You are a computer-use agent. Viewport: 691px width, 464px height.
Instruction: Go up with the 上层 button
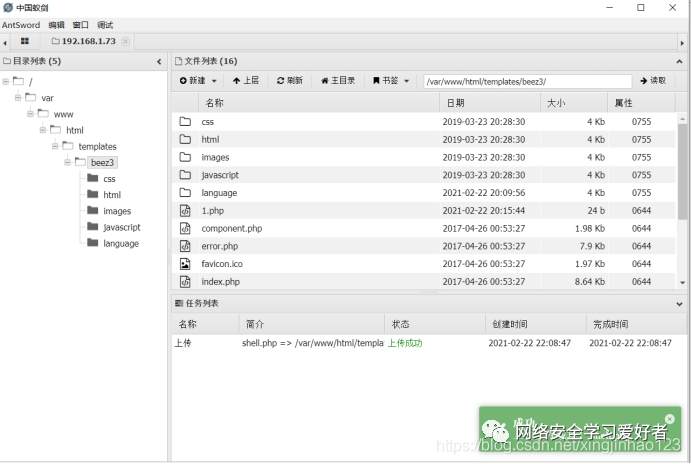coord(245,81)
